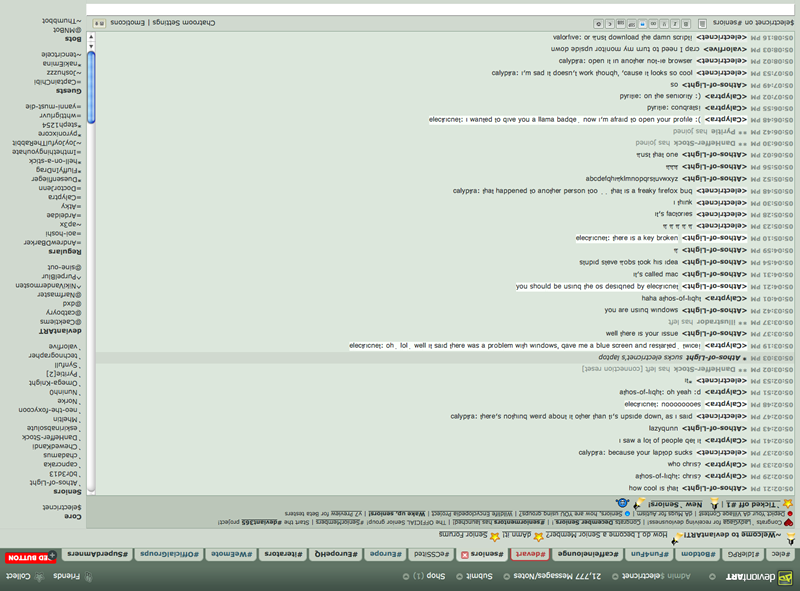Click the blue chat scrollbar thumb

[91, 88]
